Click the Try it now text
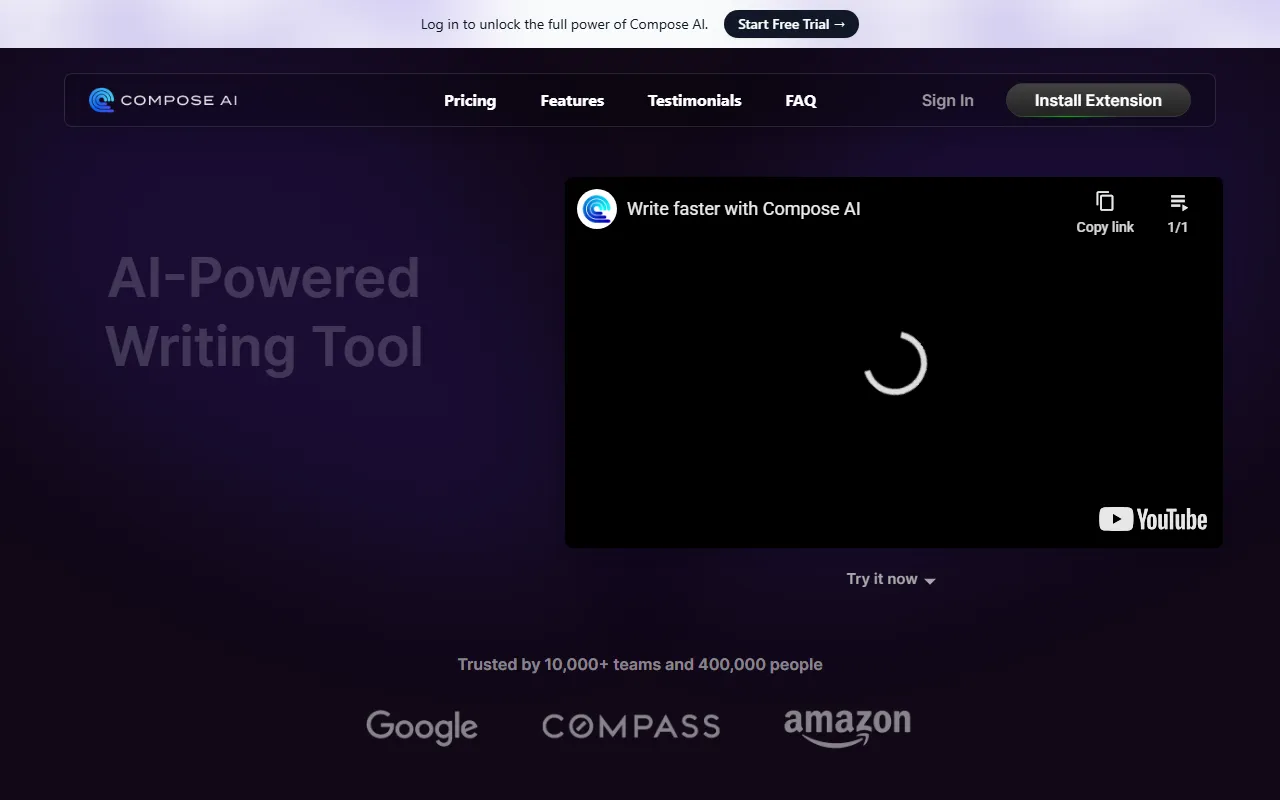The width and height of the screenshot is (1280, 800). point(881,579)
